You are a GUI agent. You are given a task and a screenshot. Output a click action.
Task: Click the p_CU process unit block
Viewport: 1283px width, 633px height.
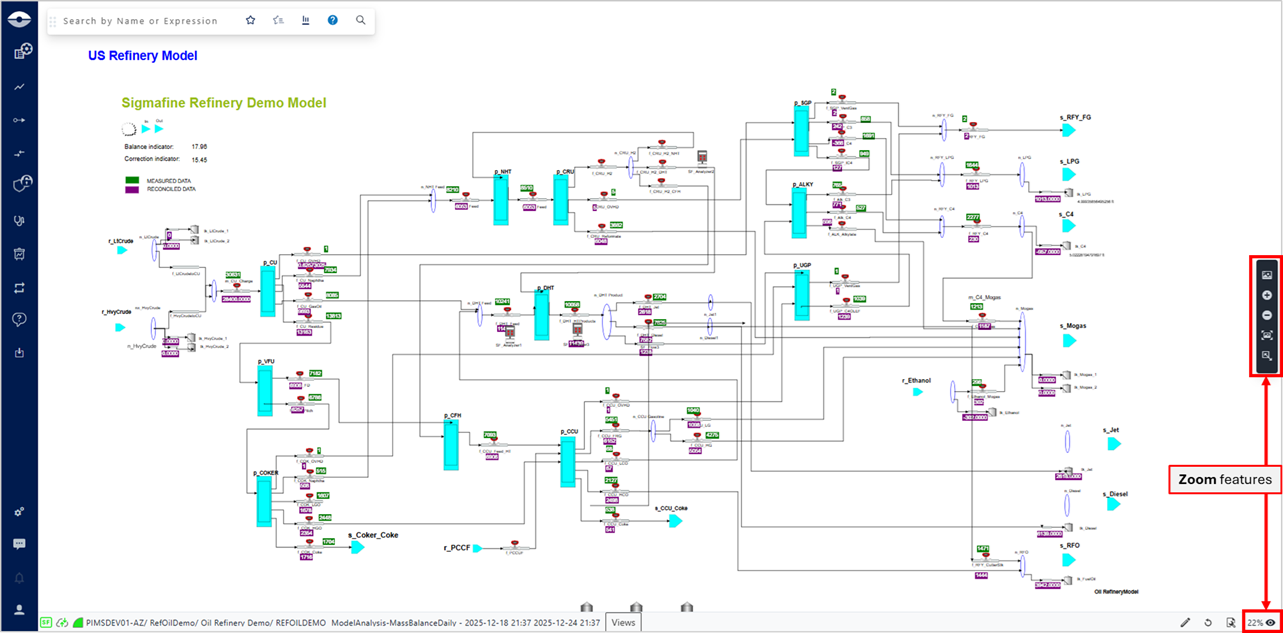[x=267, y=291]
